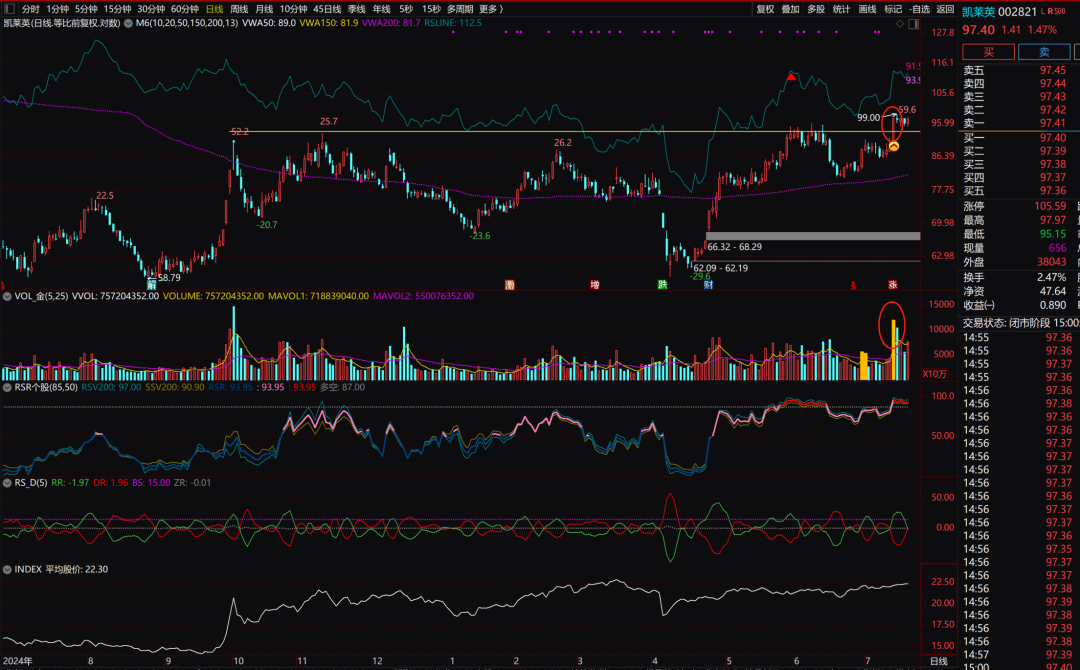Select the 5秒 period
Viewport: 1080px width, 670px height.
pos(406,9)
